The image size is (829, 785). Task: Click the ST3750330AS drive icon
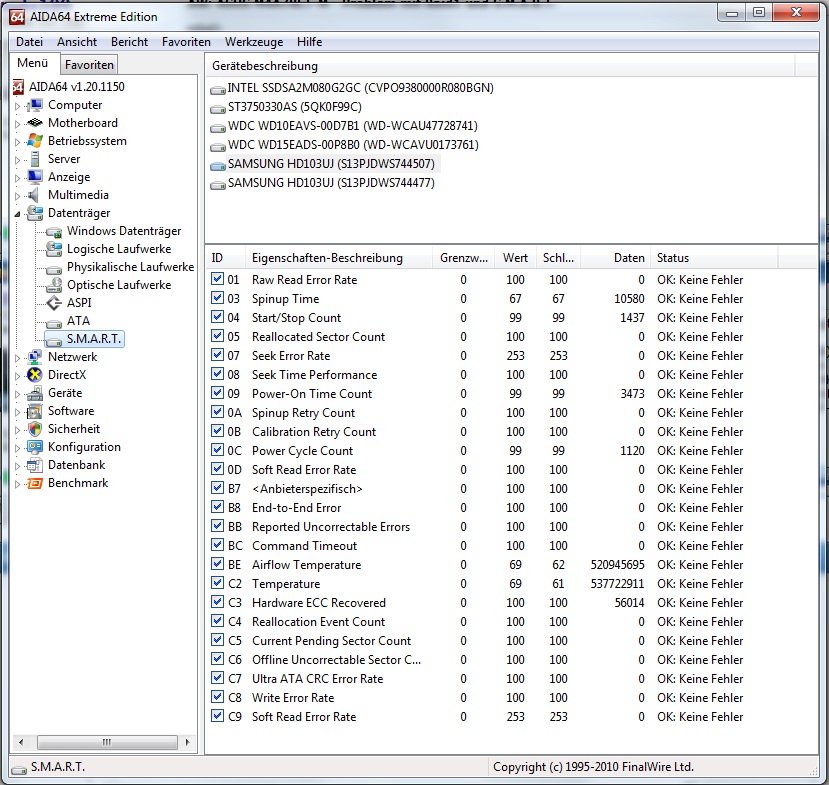[x=218, y=108]
